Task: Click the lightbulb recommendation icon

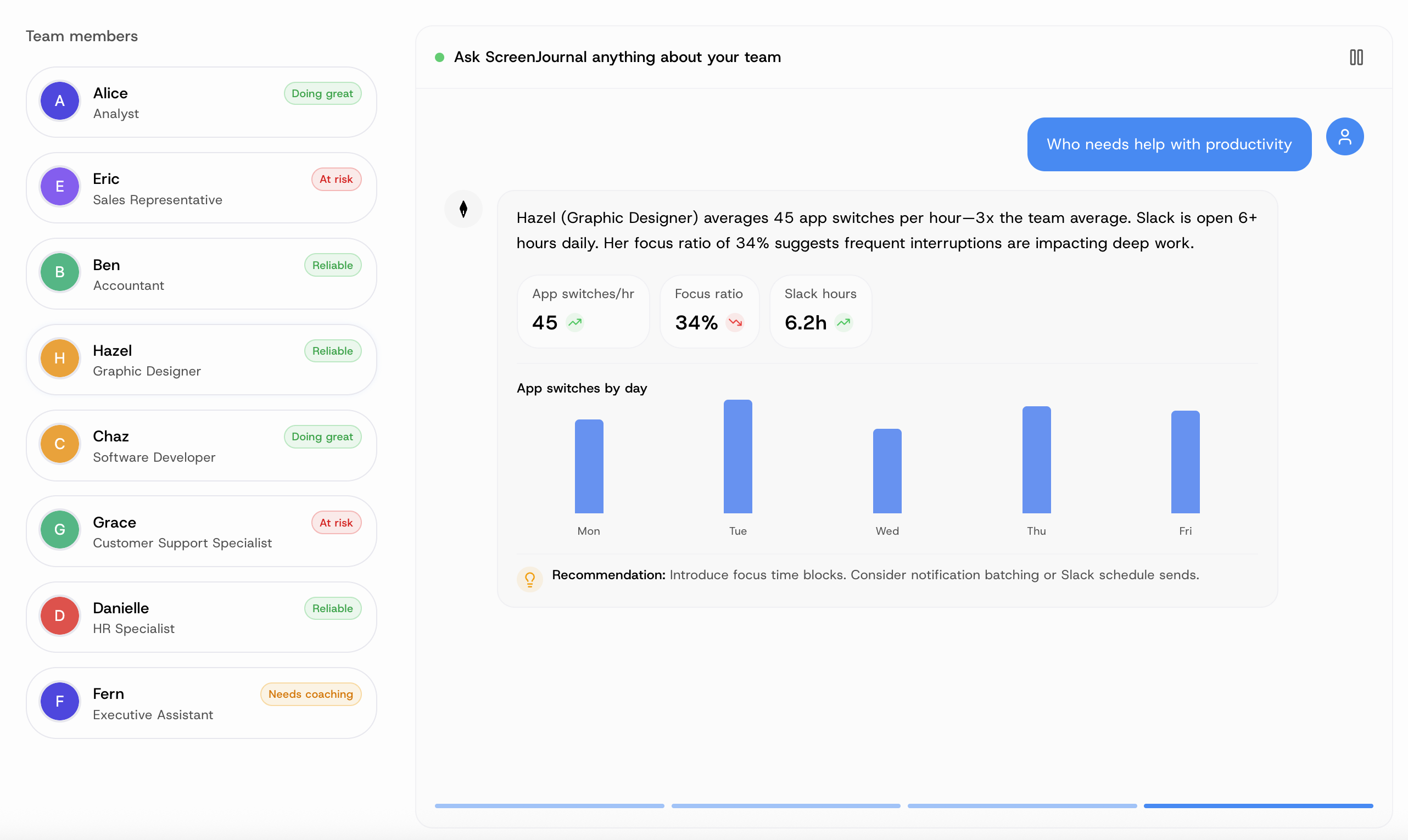Action: (x=530, y=579)
